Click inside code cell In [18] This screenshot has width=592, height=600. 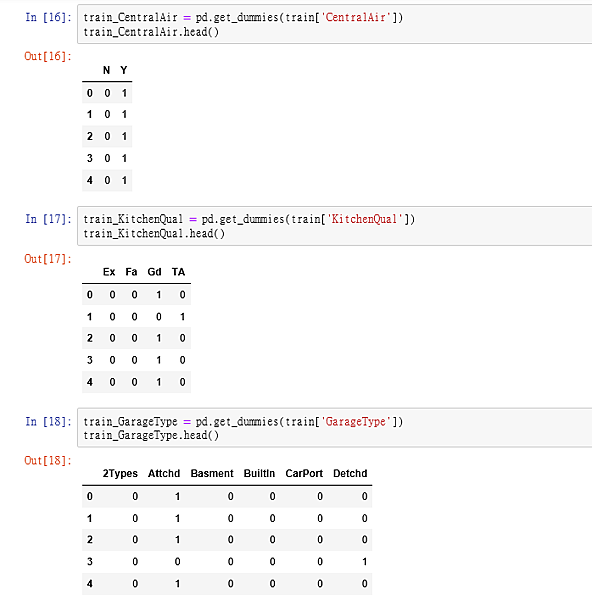pyautogui.click(x=335, y=428)
